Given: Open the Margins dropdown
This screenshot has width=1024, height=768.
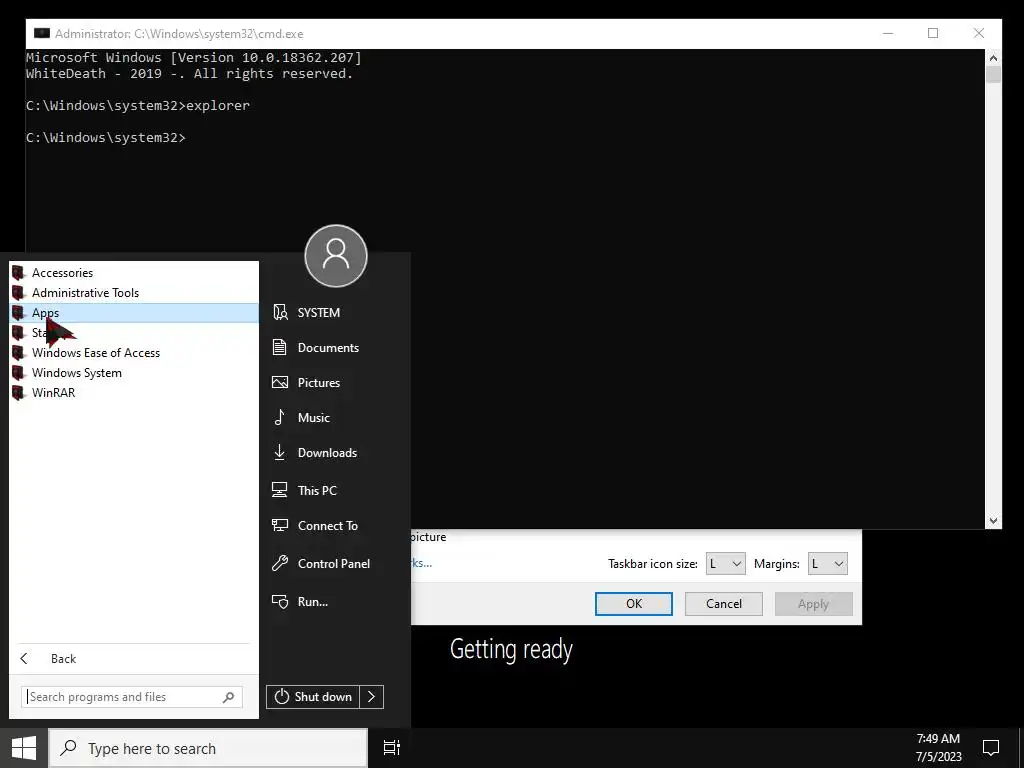Looking at the screenshot, I should click(x=827, y=564).
